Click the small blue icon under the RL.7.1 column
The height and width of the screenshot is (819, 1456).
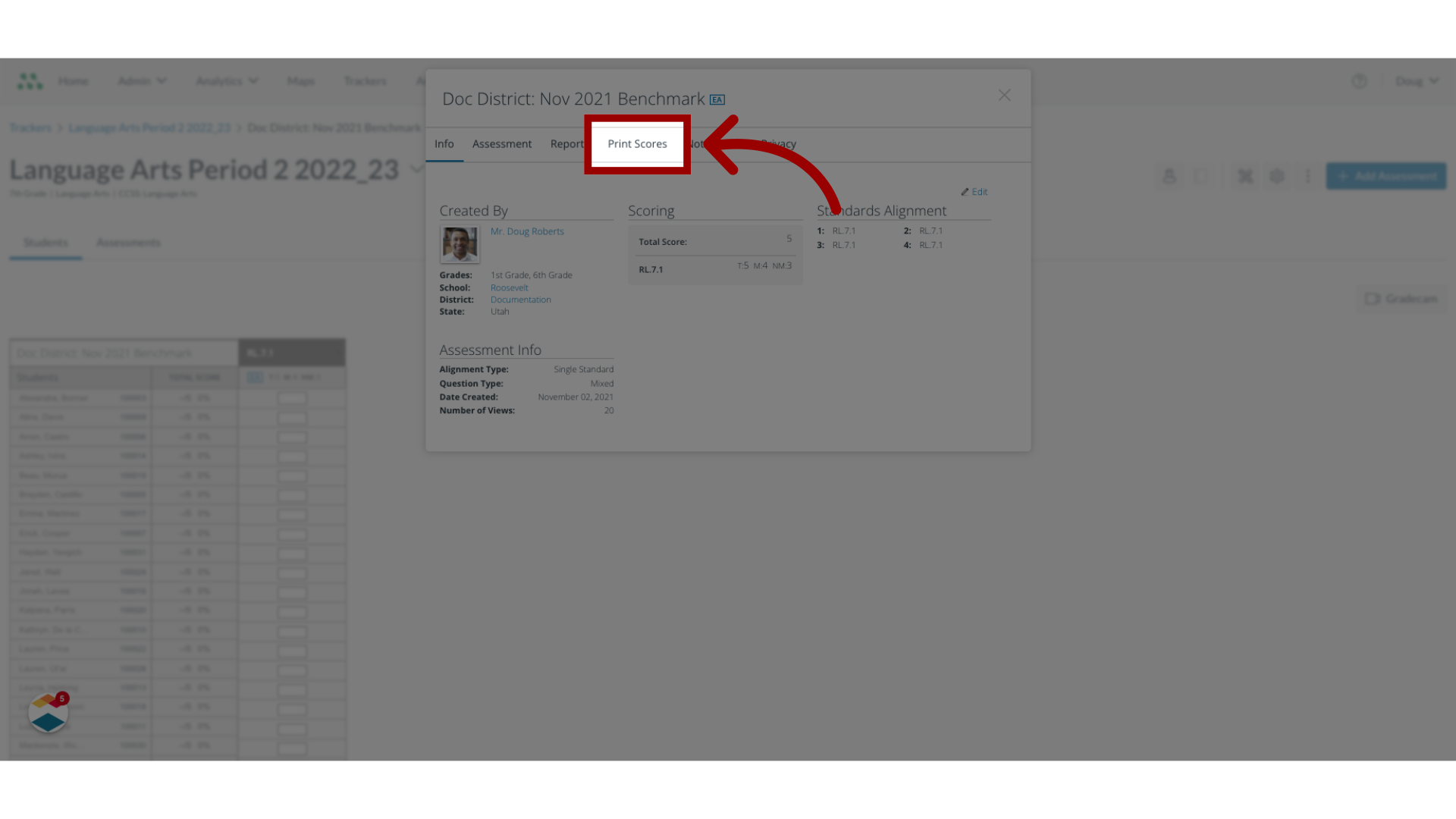[x=255, y=377]
